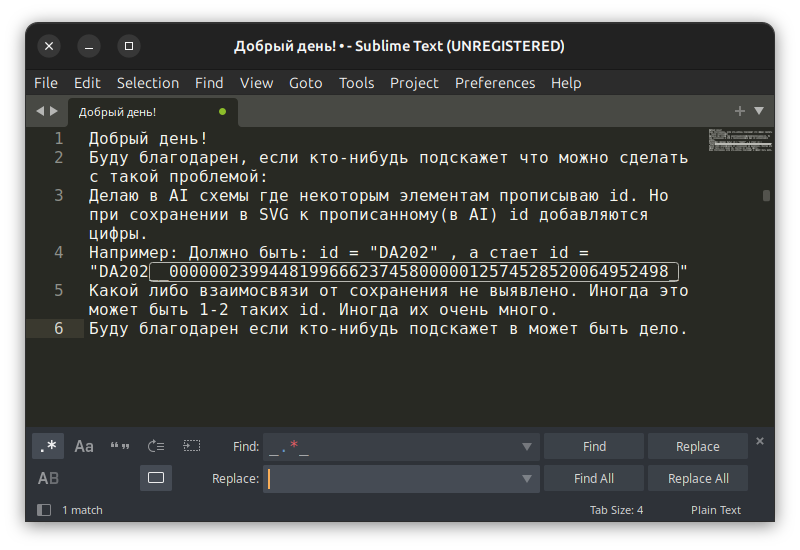The image size is (800, 550).
Task: Click the word 'SVG' in line 3
Action: point(273,215)
